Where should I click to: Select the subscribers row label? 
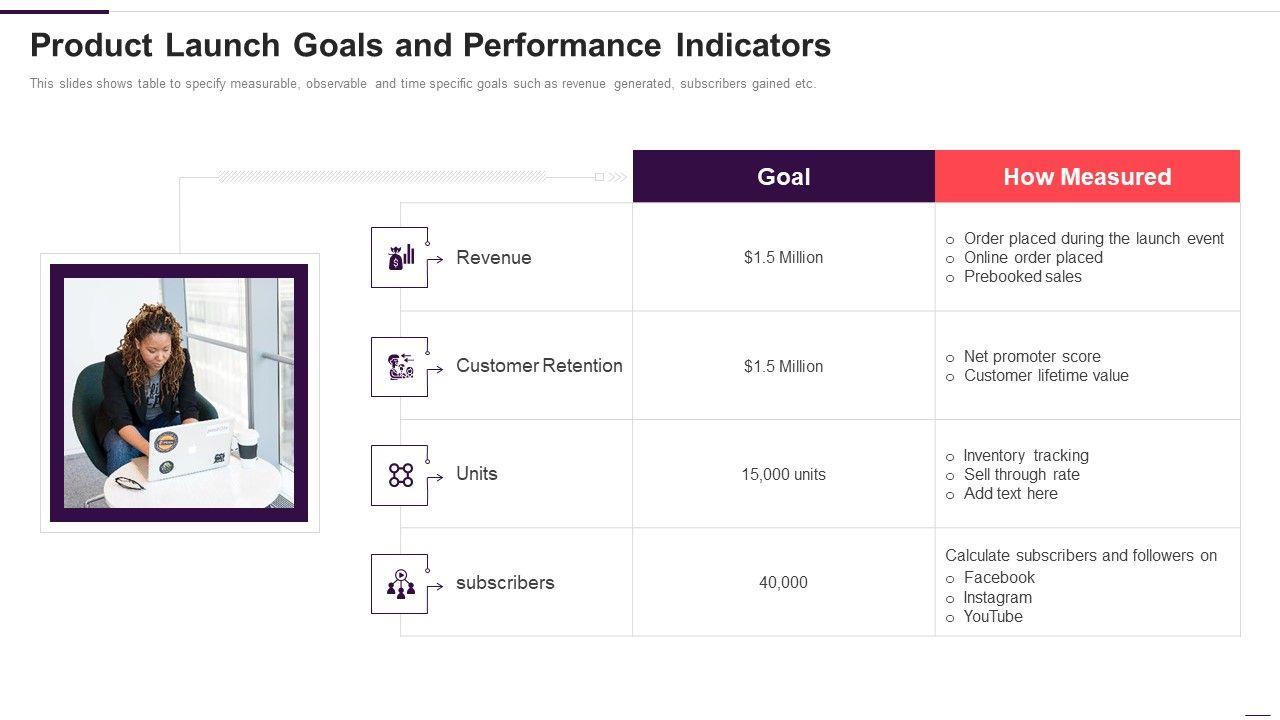(x=504, y=583)
